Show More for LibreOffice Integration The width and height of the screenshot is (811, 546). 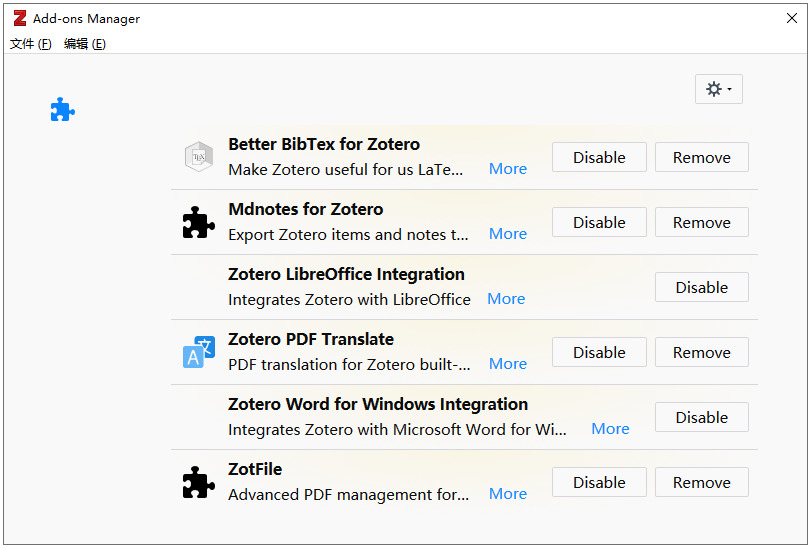506,299
